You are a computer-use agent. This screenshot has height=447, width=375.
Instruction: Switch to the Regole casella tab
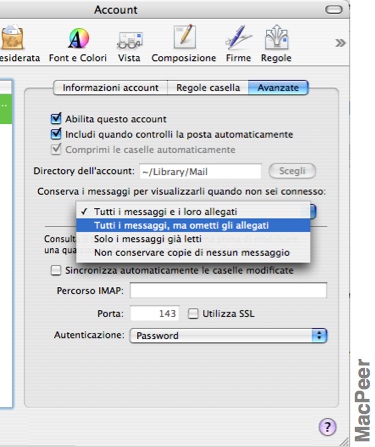point(208,88)
